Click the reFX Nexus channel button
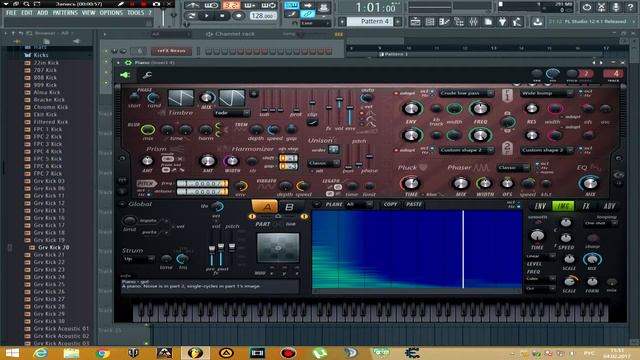The width and height of the screenshot is (640, 360). click(x=171, y=51)
